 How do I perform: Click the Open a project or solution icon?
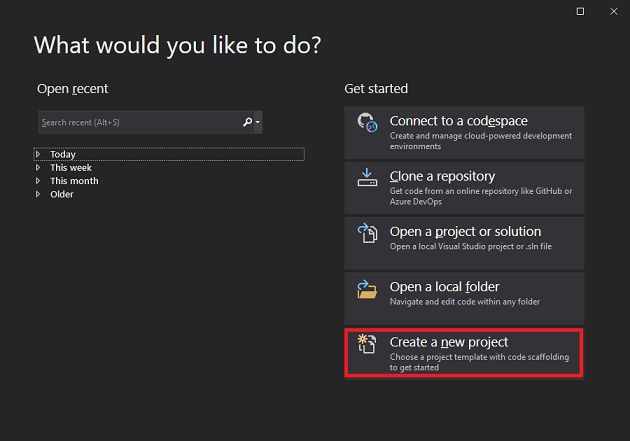click(367, 234)
